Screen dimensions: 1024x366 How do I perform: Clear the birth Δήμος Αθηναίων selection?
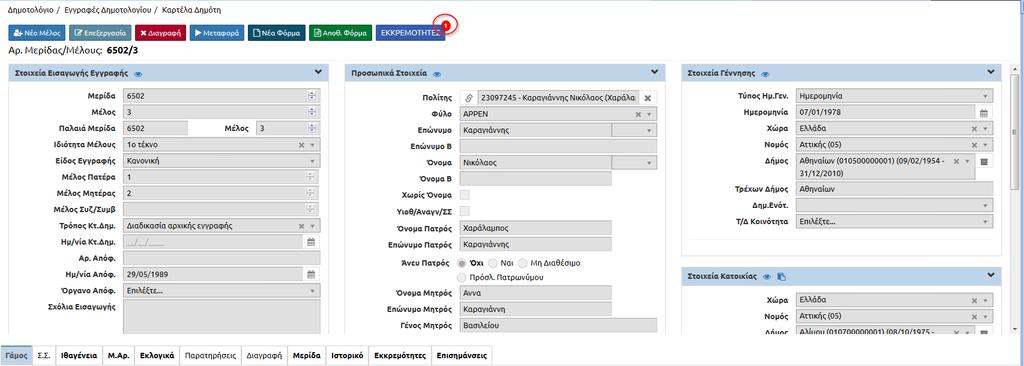click(957, 161)
